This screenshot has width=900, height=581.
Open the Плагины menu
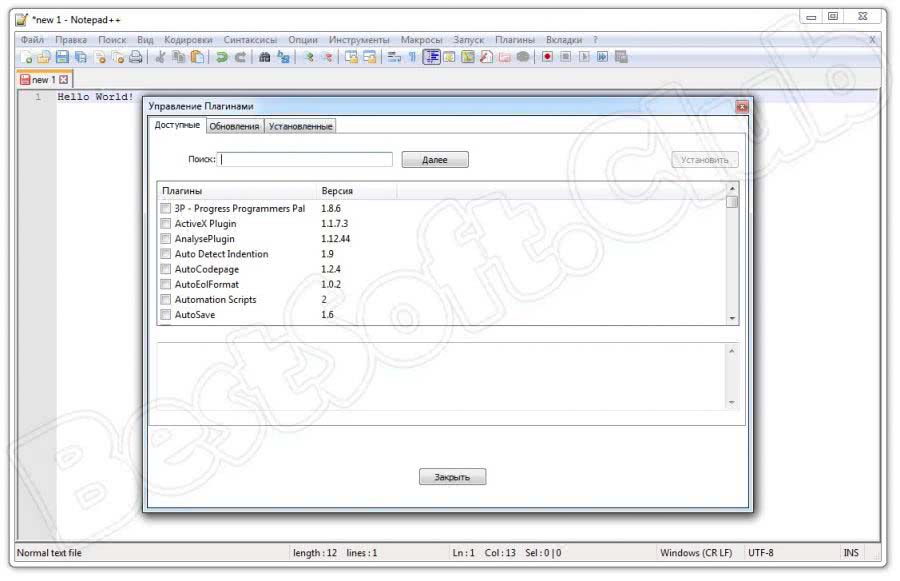tap(515, 40)
